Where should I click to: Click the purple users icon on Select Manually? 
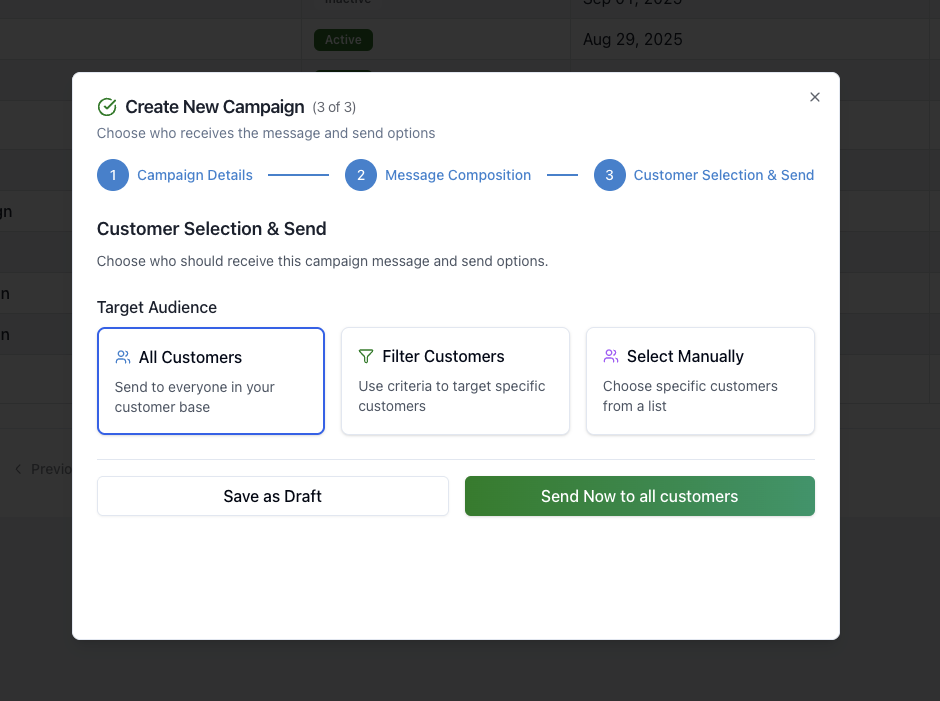(611, 356)
